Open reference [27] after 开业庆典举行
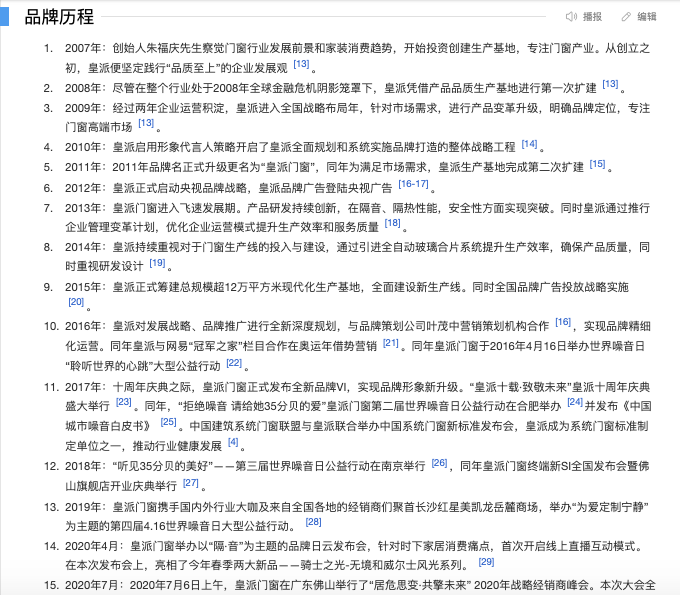This screenshot has height=595, width=680. click(191, 483)
